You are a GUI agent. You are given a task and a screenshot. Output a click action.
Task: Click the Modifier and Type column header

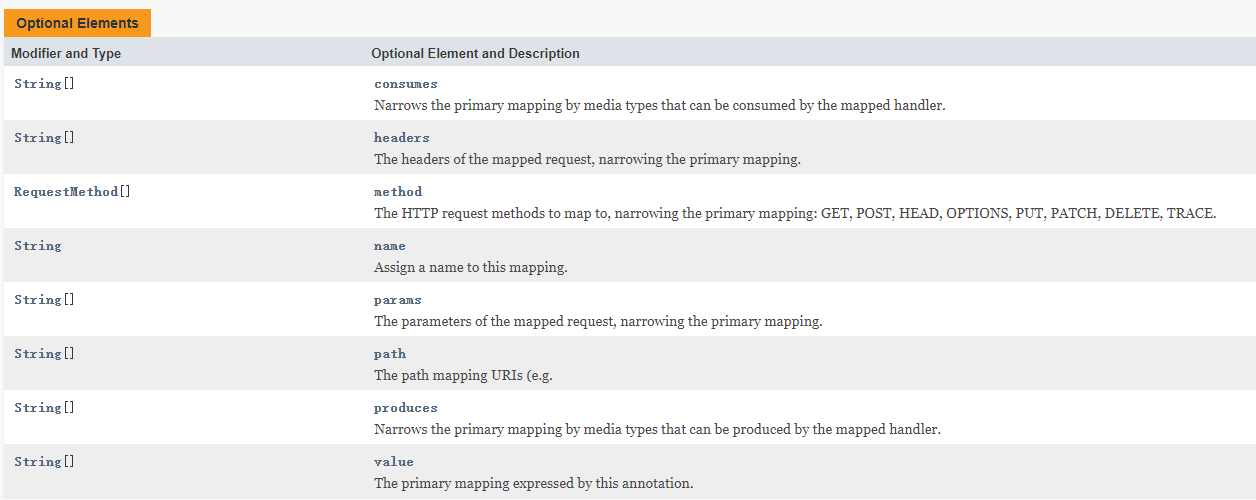click(66, 53)
